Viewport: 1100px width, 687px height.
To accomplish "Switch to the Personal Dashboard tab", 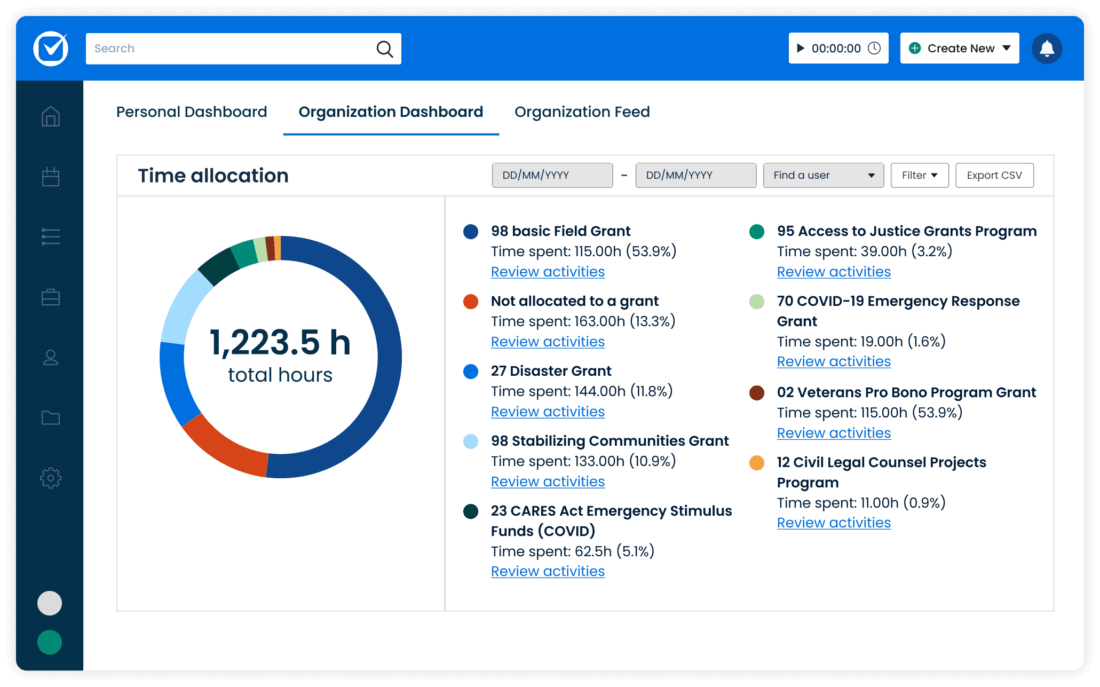I will point(191,111).
